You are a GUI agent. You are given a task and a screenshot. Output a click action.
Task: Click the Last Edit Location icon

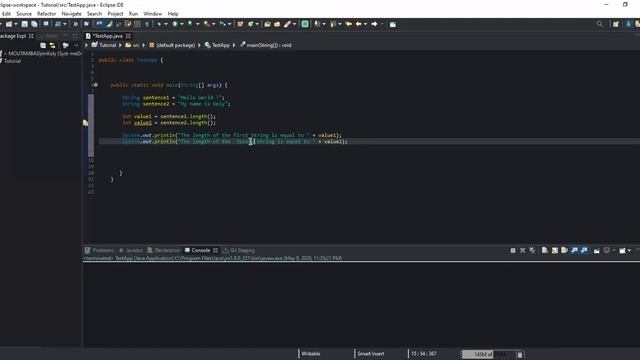[348, 24]
